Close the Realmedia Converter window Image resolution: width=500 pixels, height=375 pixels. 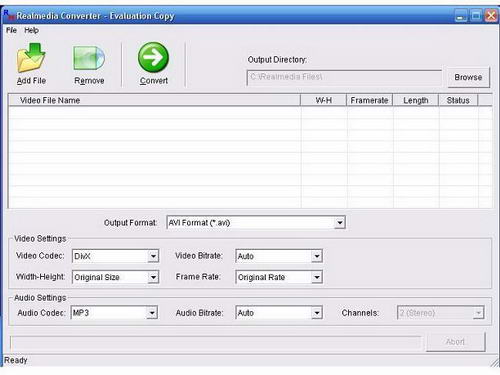coord(491,16)
